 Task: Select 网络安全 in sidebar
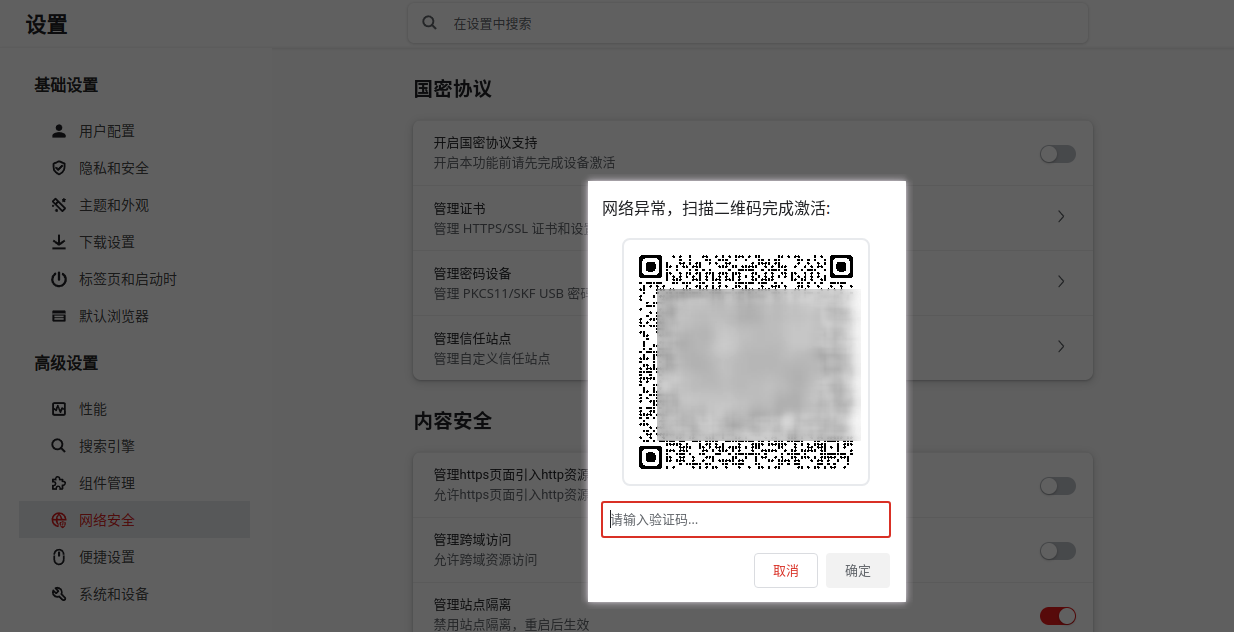click(x=135, y=520)
